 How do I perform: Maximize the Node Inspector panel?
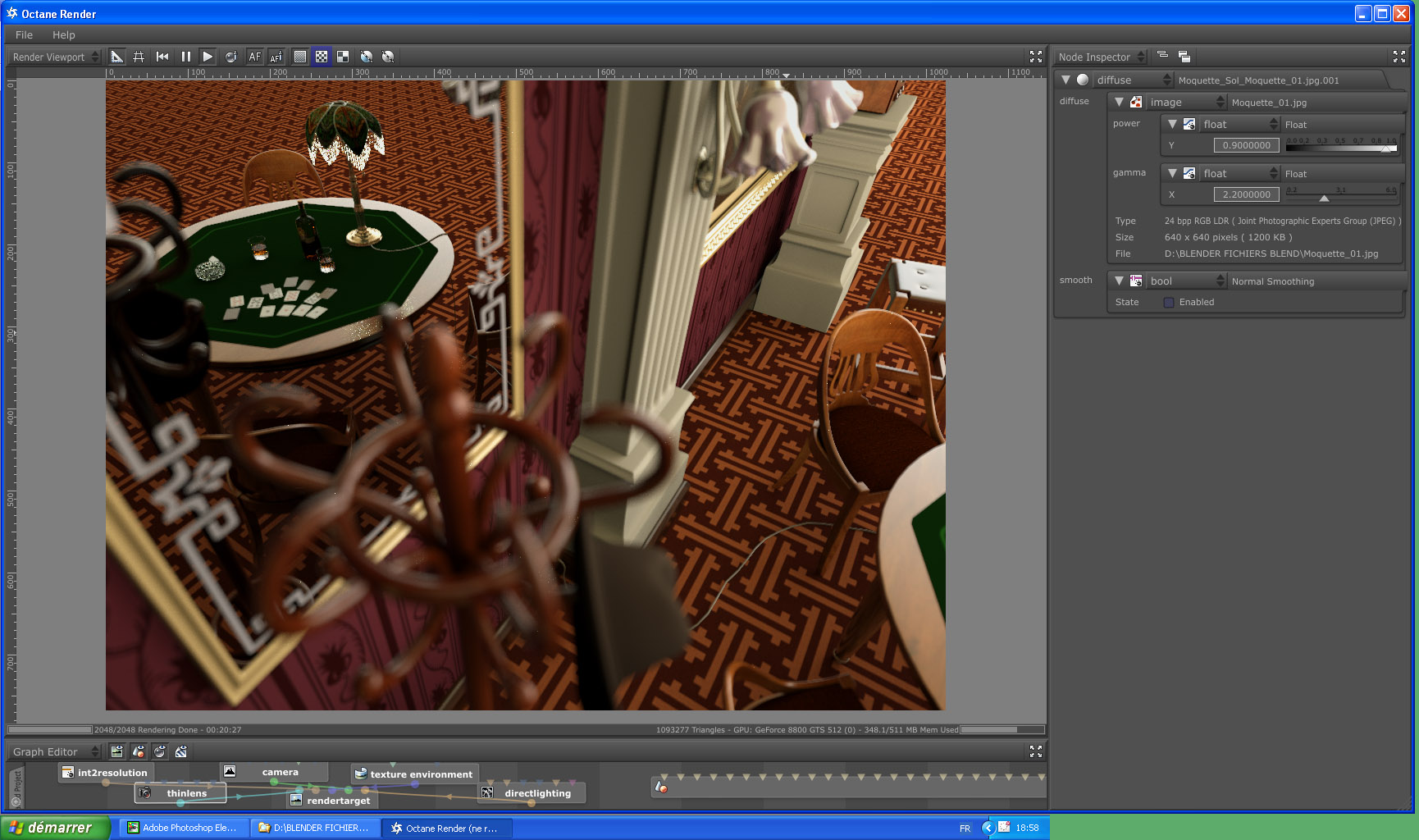click(x=1399, y=57)
